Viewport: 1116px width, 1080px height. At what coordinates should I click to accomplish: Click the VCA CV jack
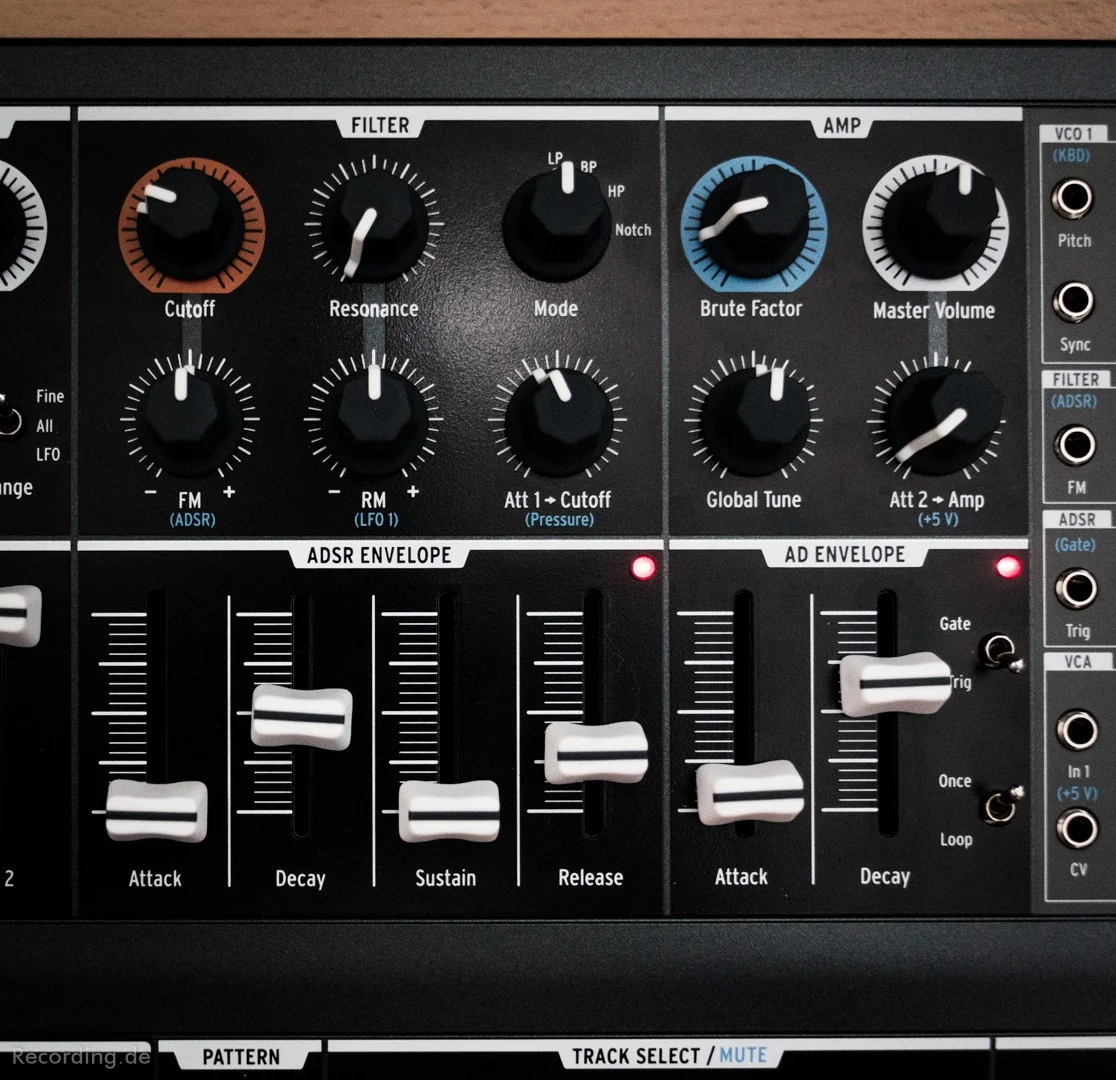click(1078, 829)
